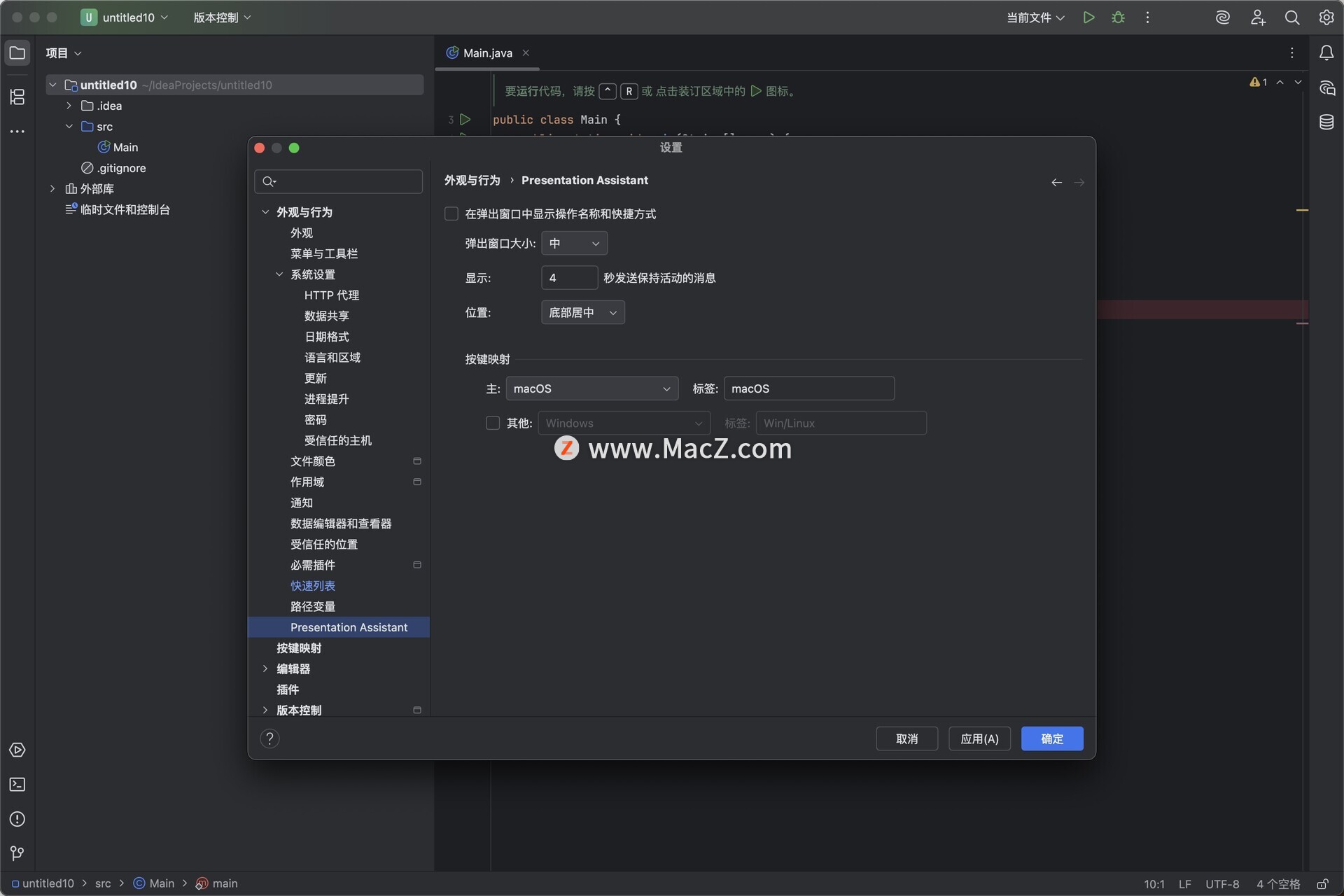
Task: Show more tool windows ellipsis icon
Action: (17, 132)
